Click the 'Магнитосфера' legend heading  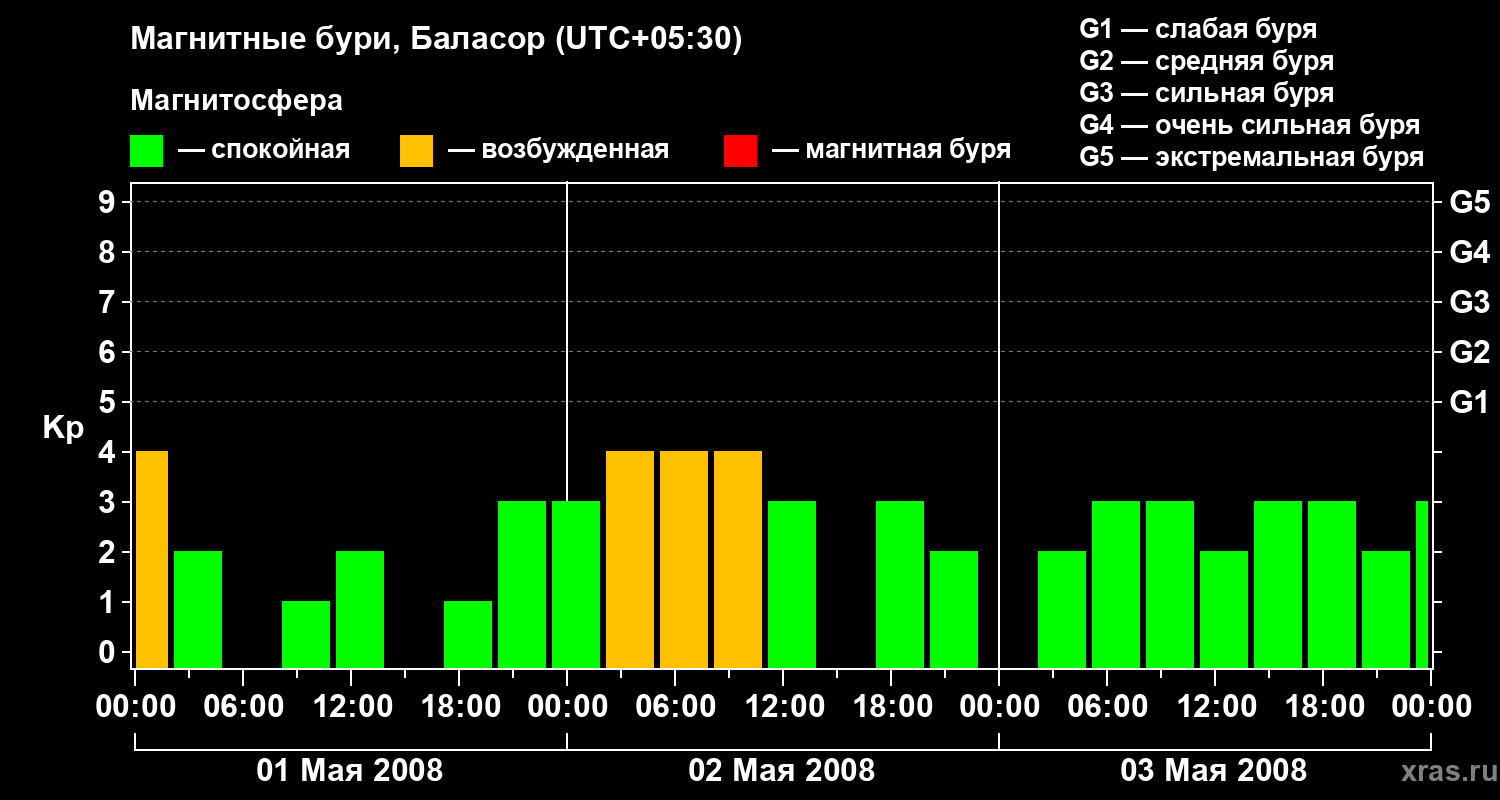[x=236, y=101]
